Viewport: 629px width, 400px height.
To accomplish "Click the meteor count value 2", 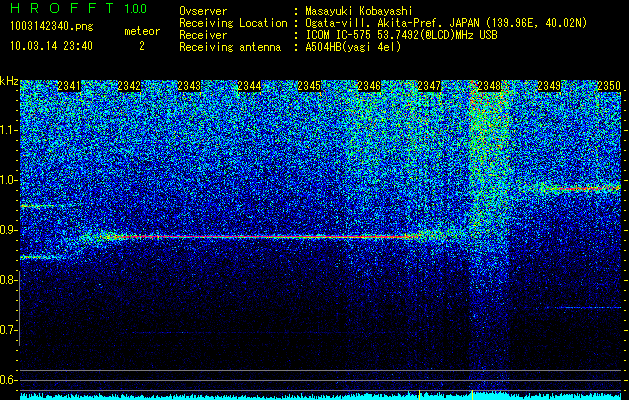I will tap(142, 46).
